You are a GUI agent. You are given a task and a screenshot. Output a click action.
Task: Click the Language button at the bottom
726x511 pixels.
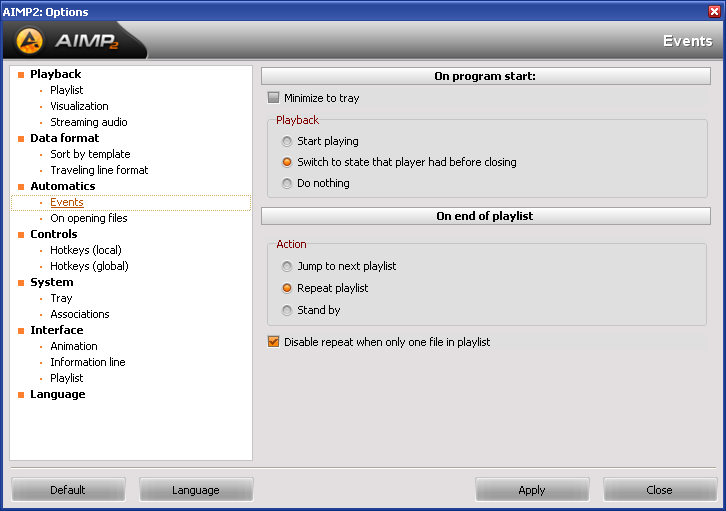pos(196,490)
